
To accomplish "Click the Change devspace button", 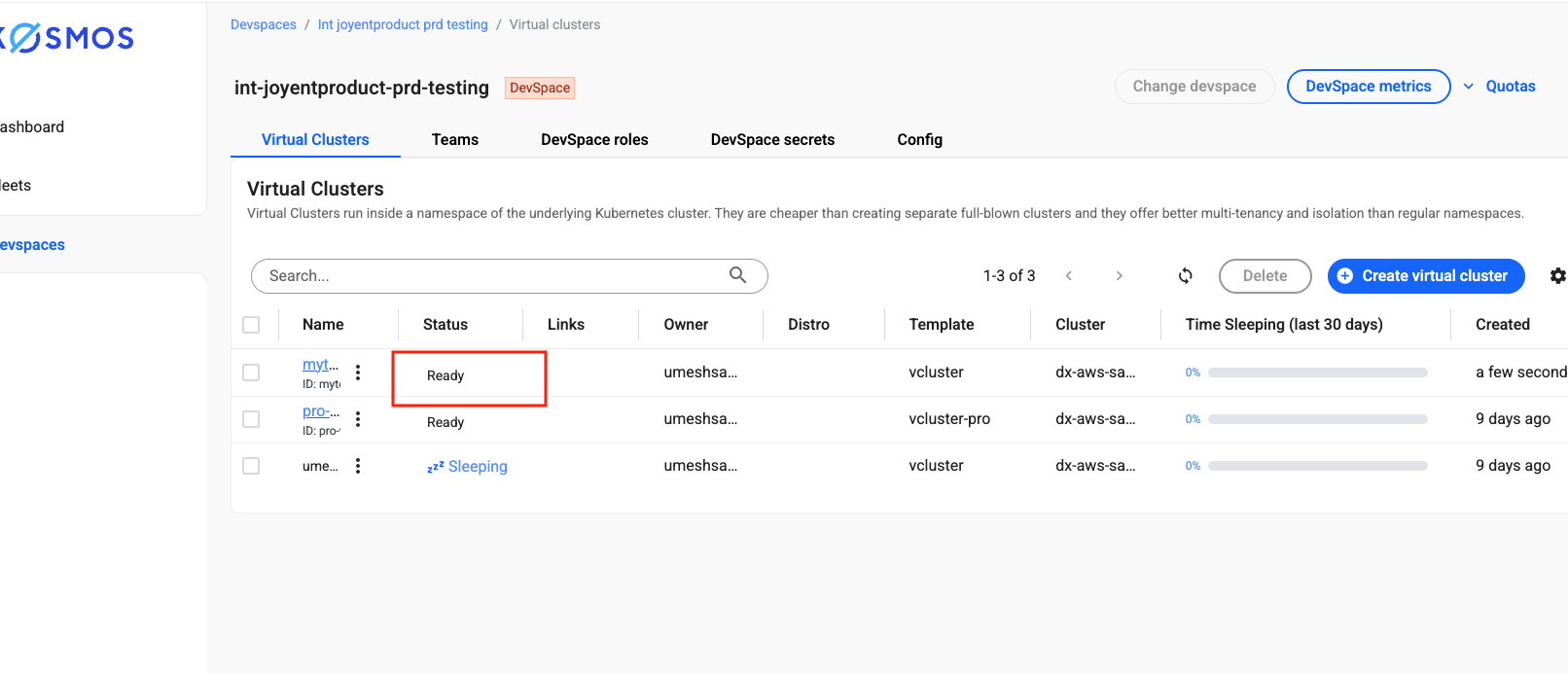I will coord(1194,87).
